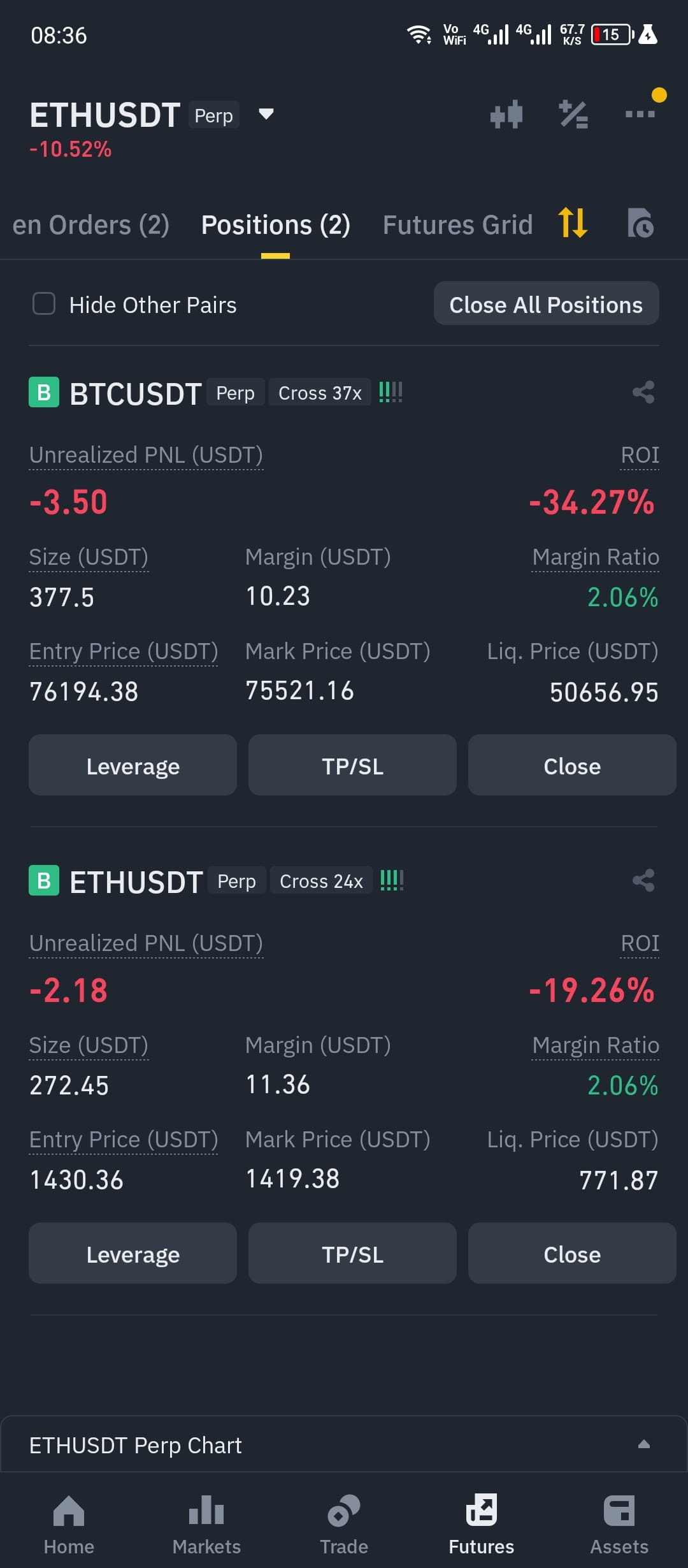This screenshot has width=688, height=1568.
Task: Go to the Assets wallet tab
Action: (619, 1525)
